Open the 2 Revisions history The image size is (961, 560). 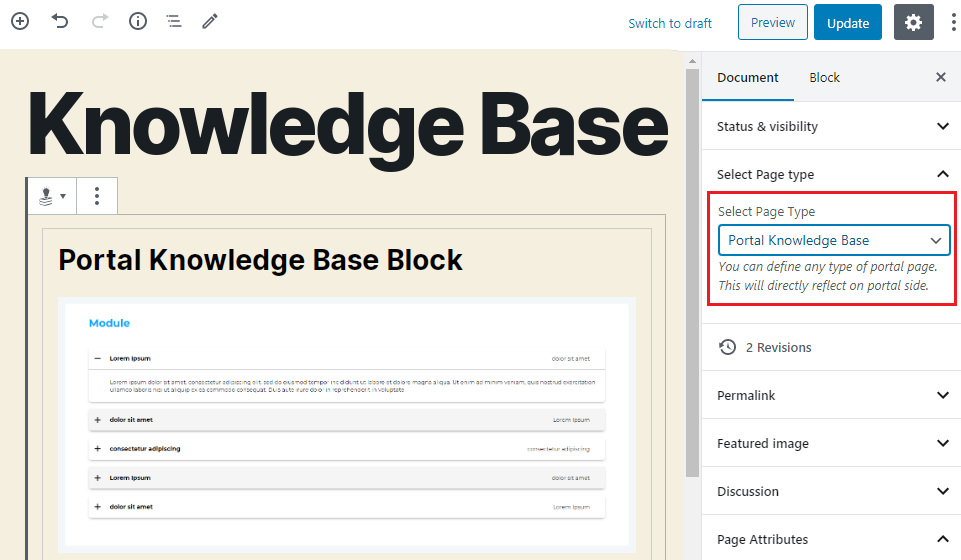(778, 347)
